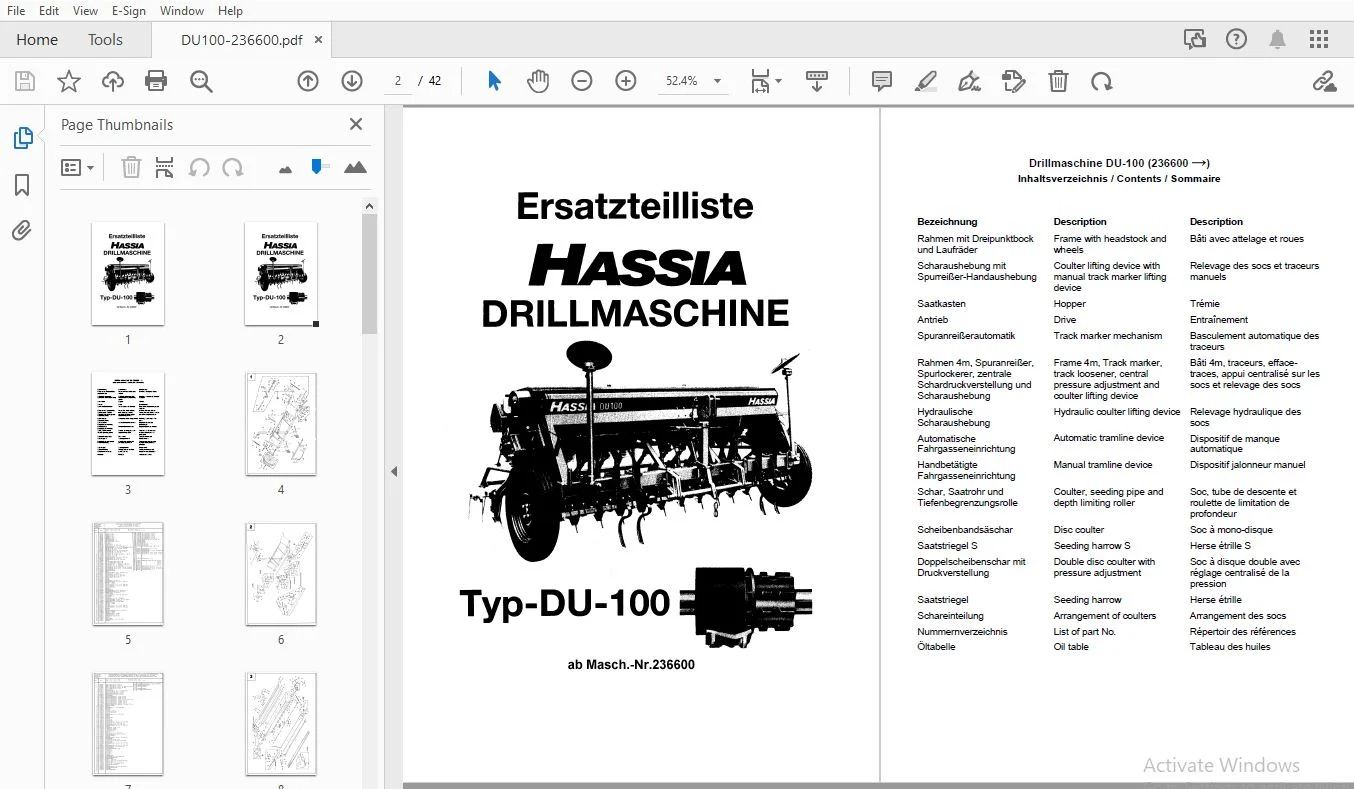Click the 'Saatkasten' contents entry
Image resolution: width=1354 pixels, height=789 pixels.
click(941, 303)
